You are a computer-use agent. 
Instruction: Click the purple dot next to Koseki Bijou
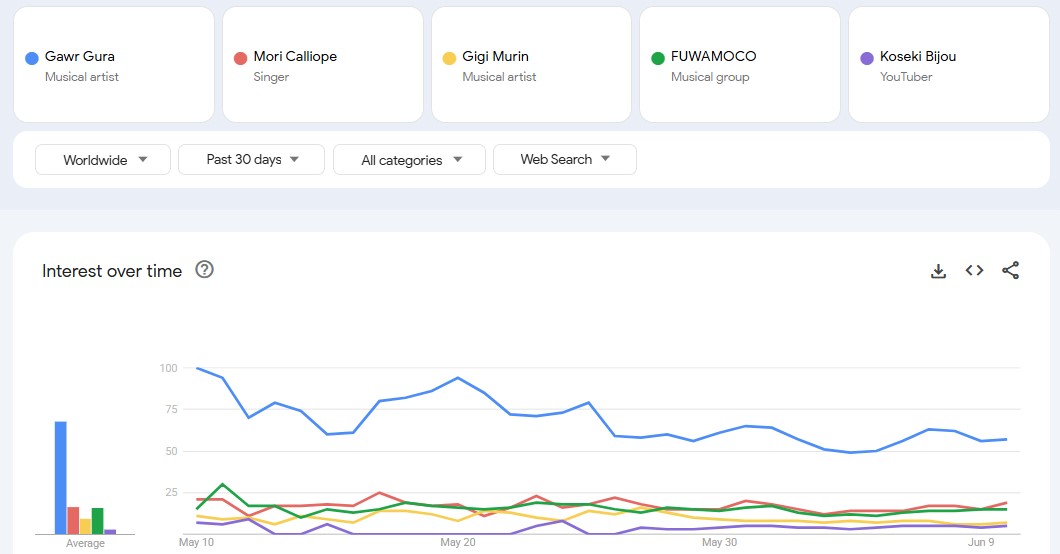[867, 59]
